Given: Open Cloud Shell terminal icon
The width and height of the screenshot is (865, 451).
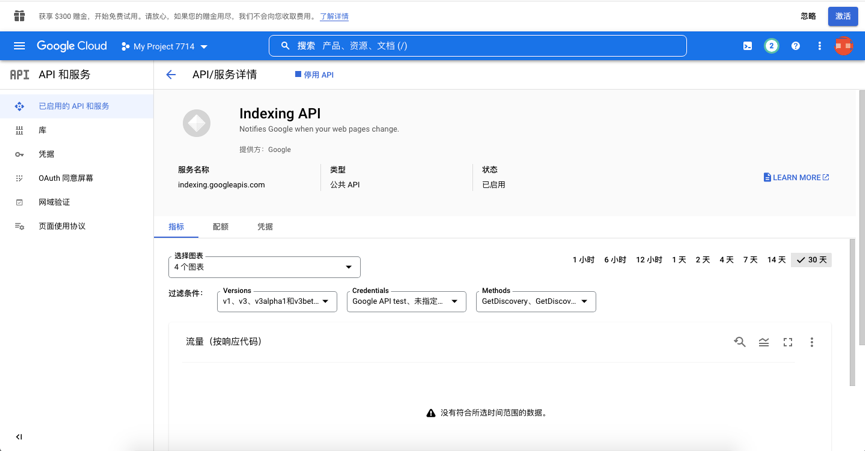Looking at the screenshot, I should click(x=747, y=46).
